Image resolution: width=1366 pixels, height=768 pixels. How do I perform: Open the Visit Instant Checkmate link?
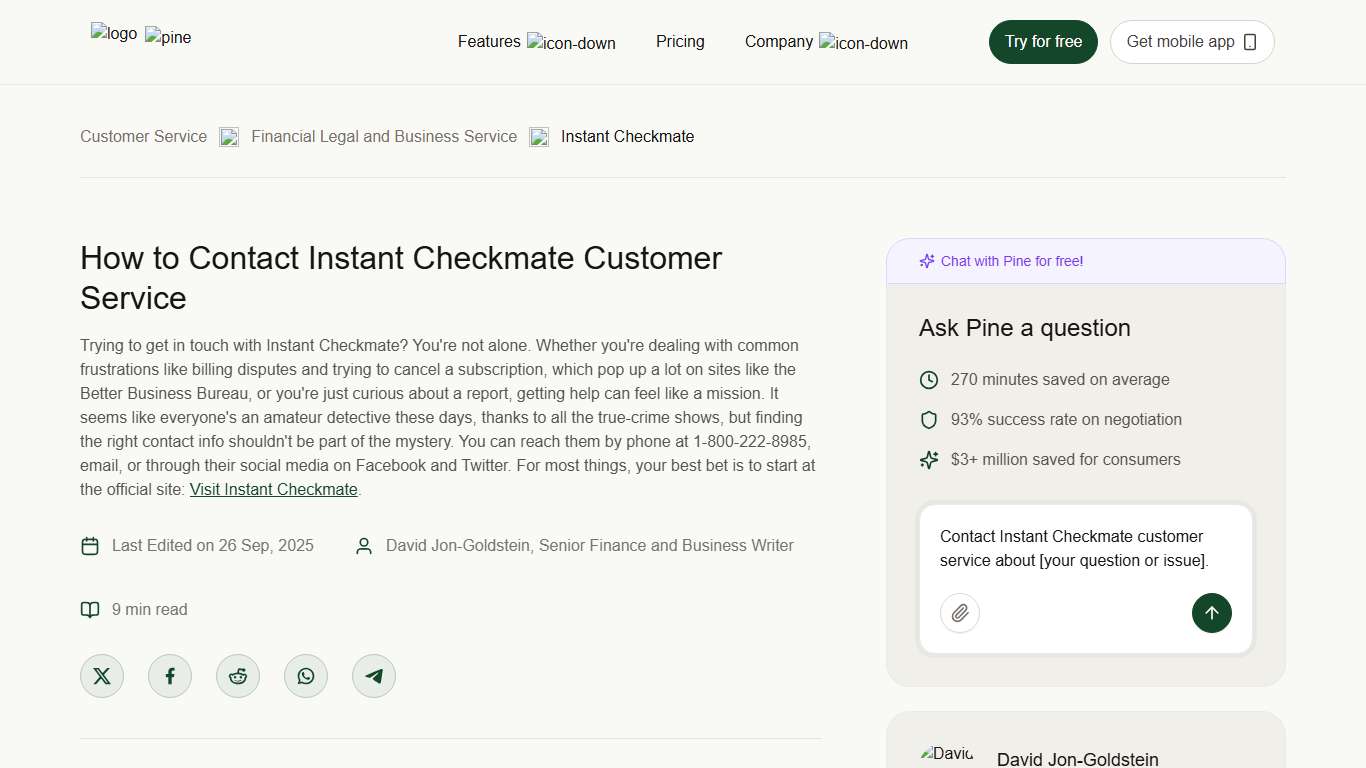point(273,489)
